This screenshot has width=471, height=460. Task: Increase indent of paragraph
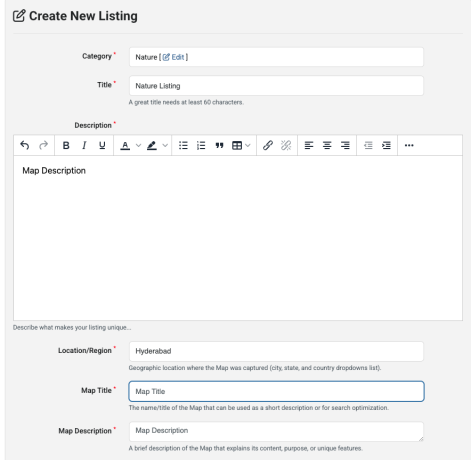pyautogui.click(x=386, y=145)
